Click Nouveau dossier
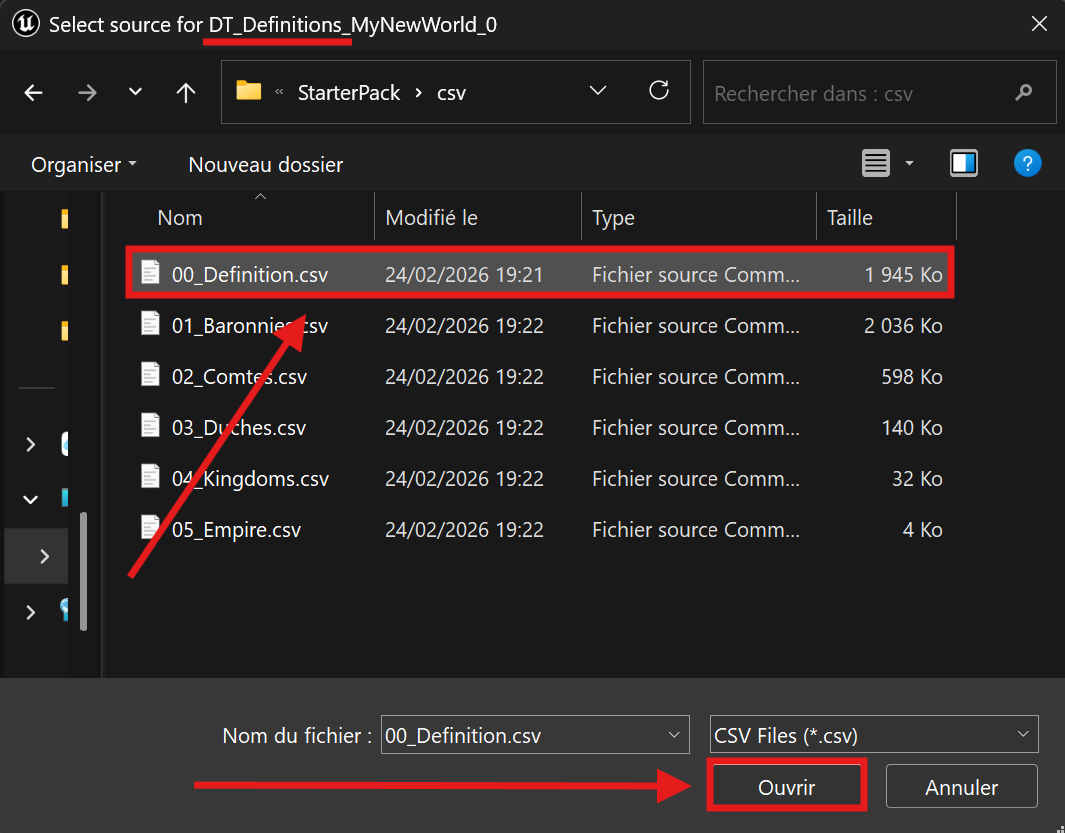This screenshot has width=1065, height=833. [266, 164]
